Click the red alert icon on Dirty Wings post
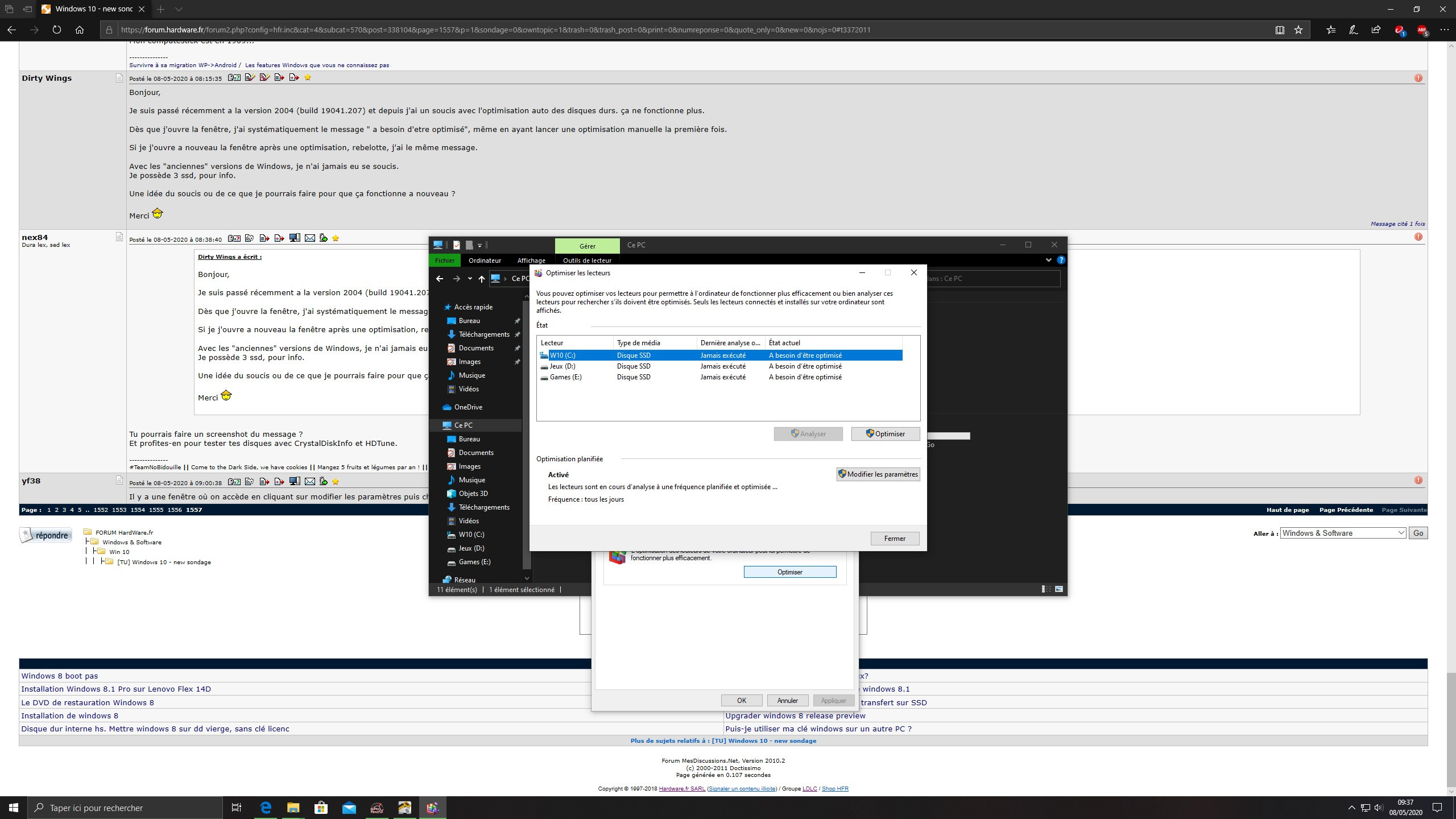This screenshot has height=819, width=1456. [x=1418, y=78]
